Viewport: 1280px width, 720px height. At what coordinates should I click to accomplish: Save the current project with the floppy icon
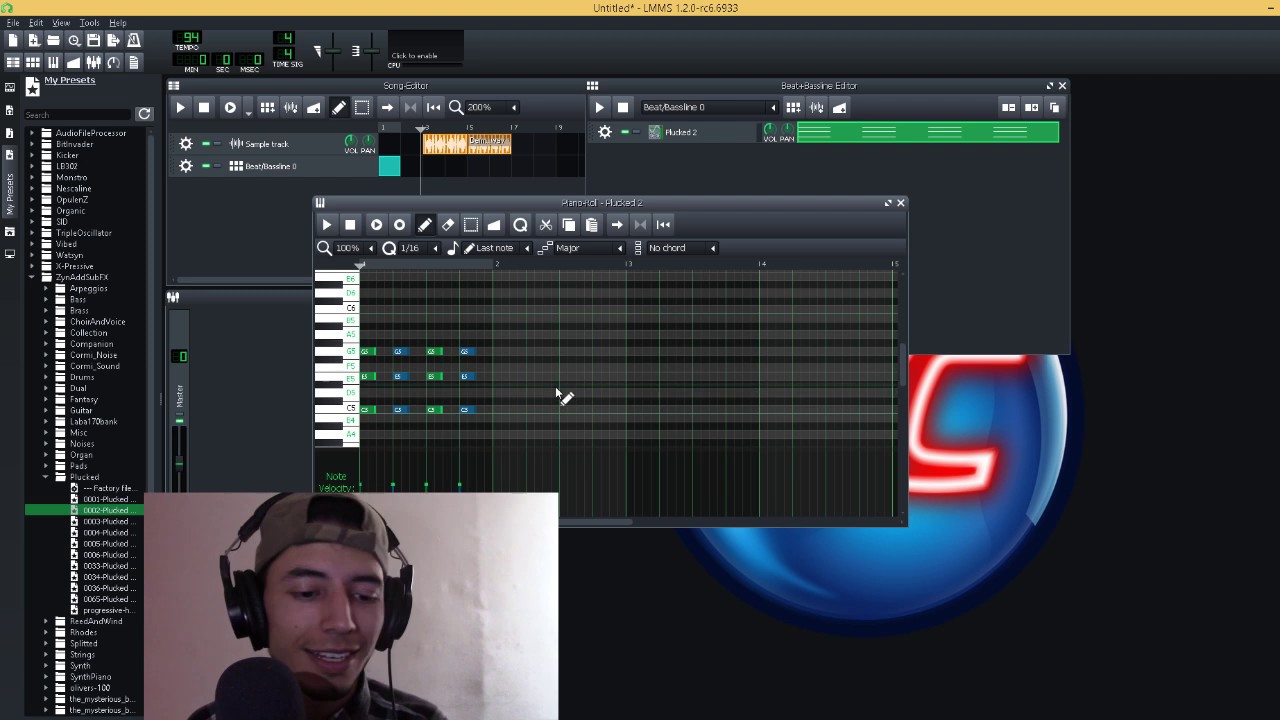tap(93, 40)
